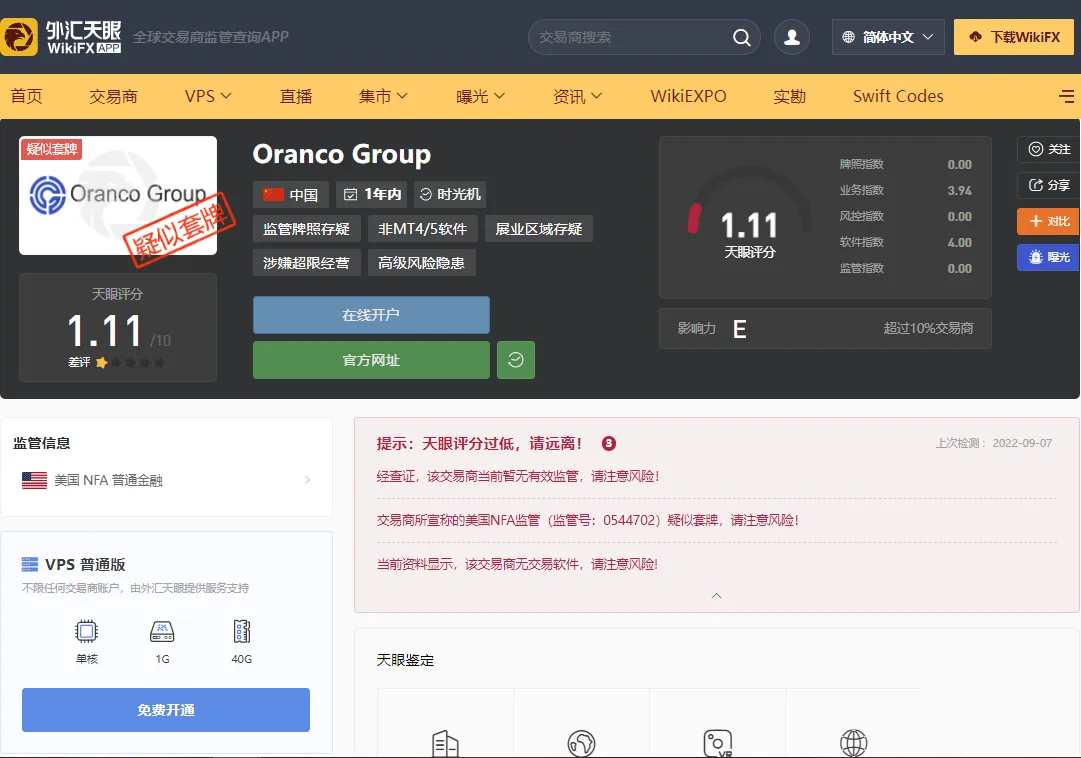The height and width of the screenshot is (758, 1081).
Task: Open the user account icon
Action: click(x=791, y=37)
